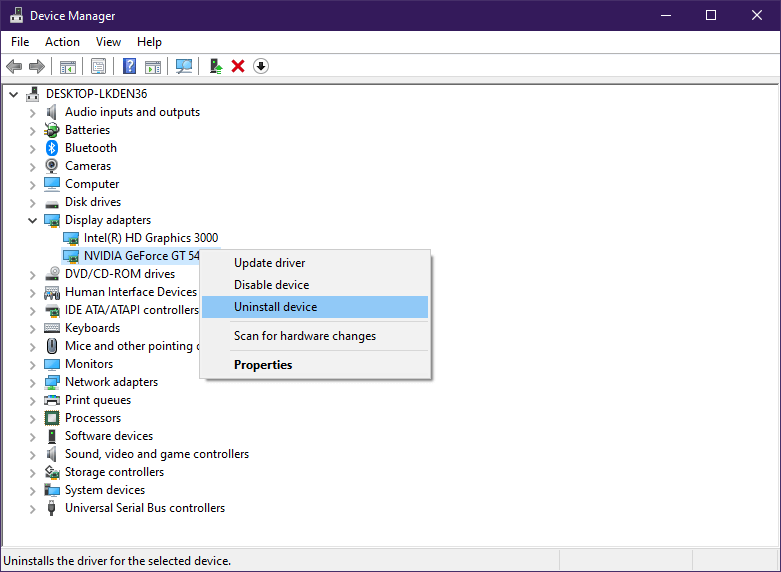Screen dimensions: 781x572
Task: Open the File menu
Action: coord(20,42)
